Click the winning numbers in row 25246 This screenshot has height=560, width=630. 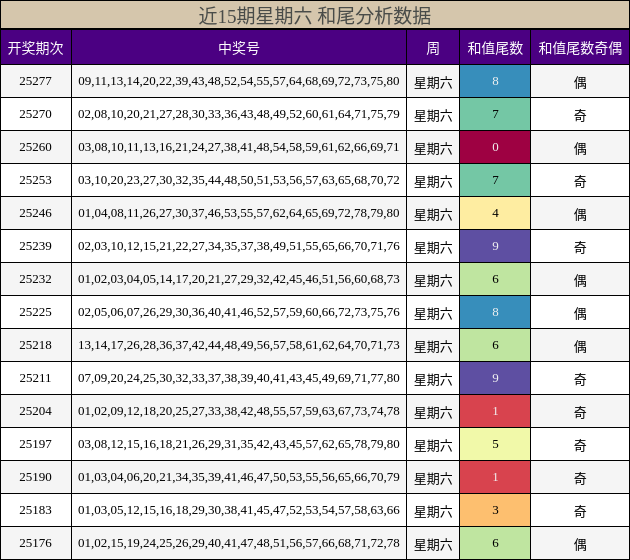click(239, 213)
